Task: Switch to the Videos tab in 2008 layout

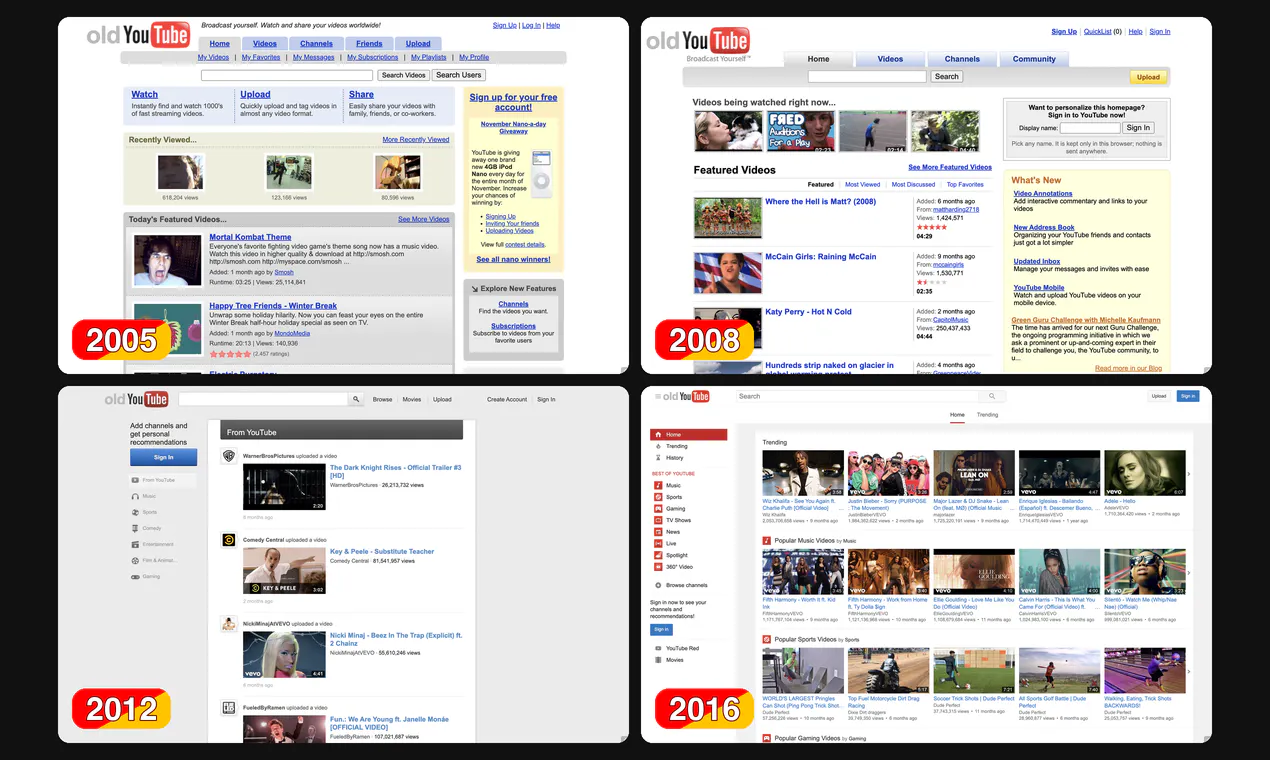Action: [890, 59]
